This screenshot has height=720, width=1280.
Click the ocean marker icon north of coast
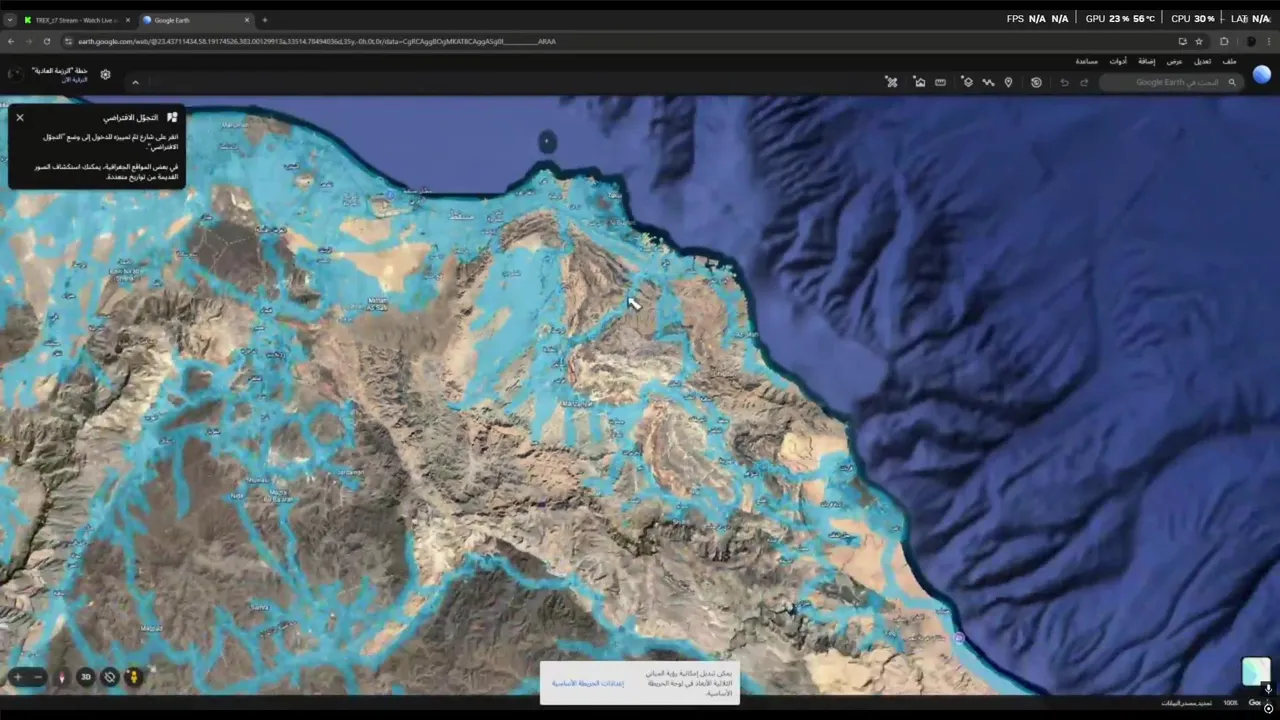pyautogui.click(x=547, y=142)
